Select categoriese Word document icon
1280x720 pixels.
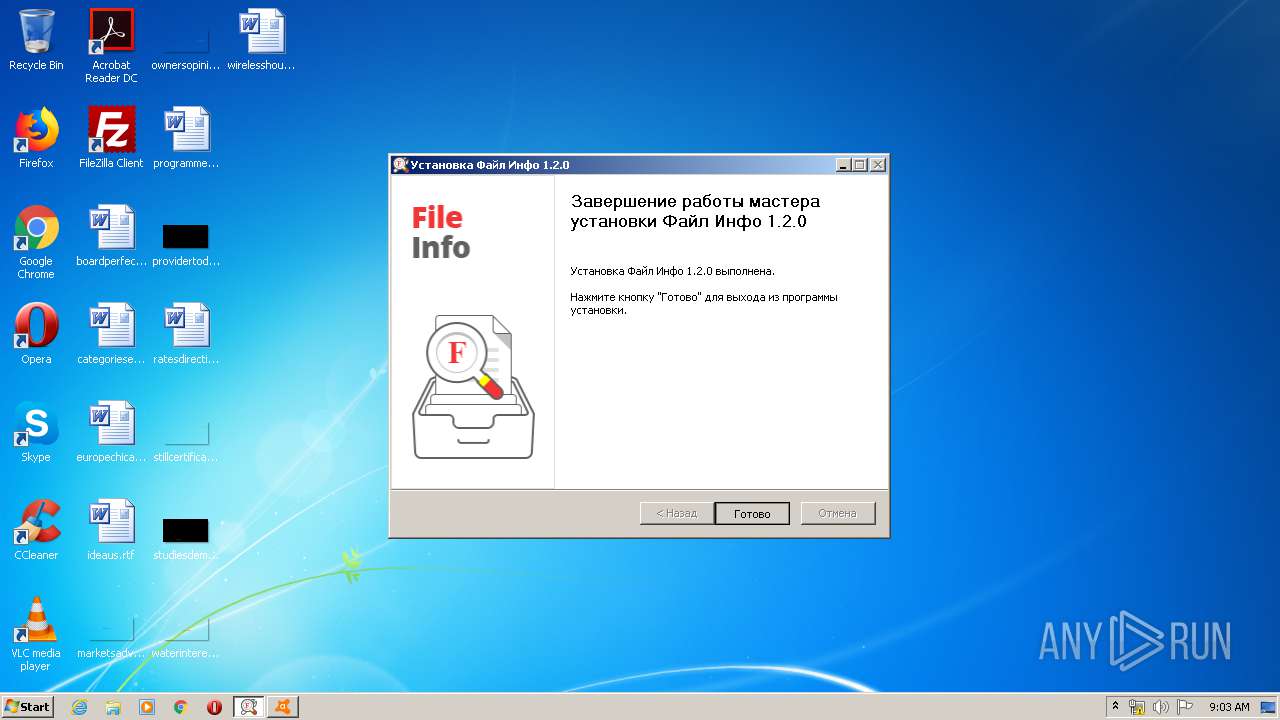click(111, 334)
